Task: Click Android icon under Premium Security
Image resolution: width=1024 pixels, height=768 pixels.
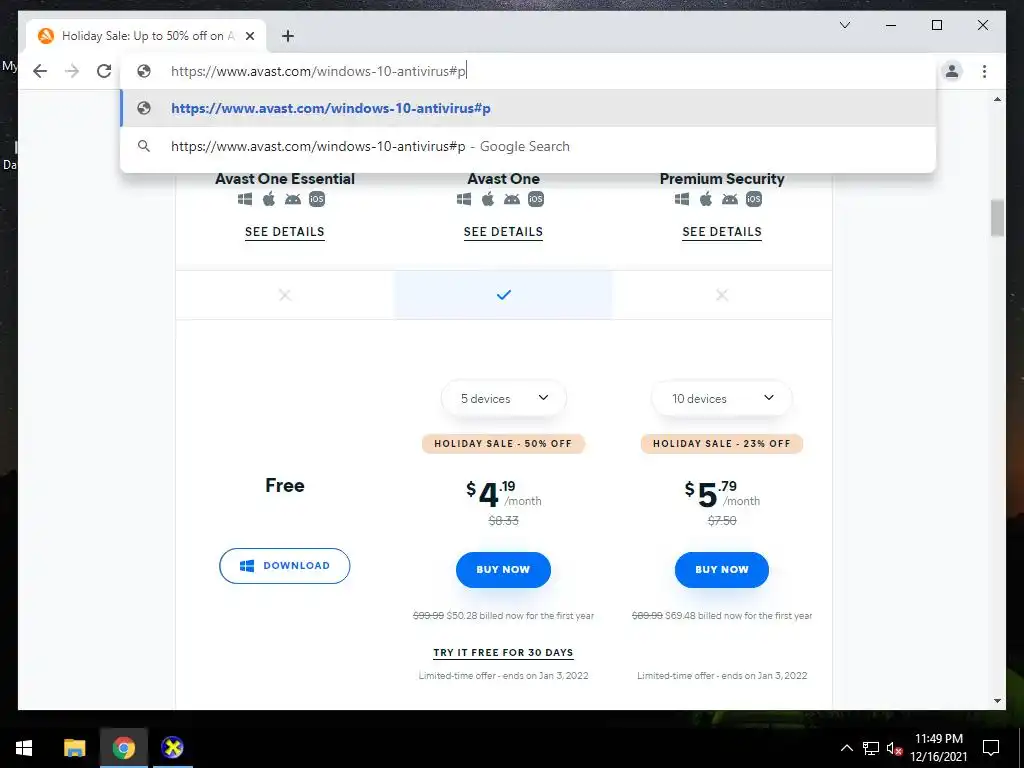Action: 729,199
